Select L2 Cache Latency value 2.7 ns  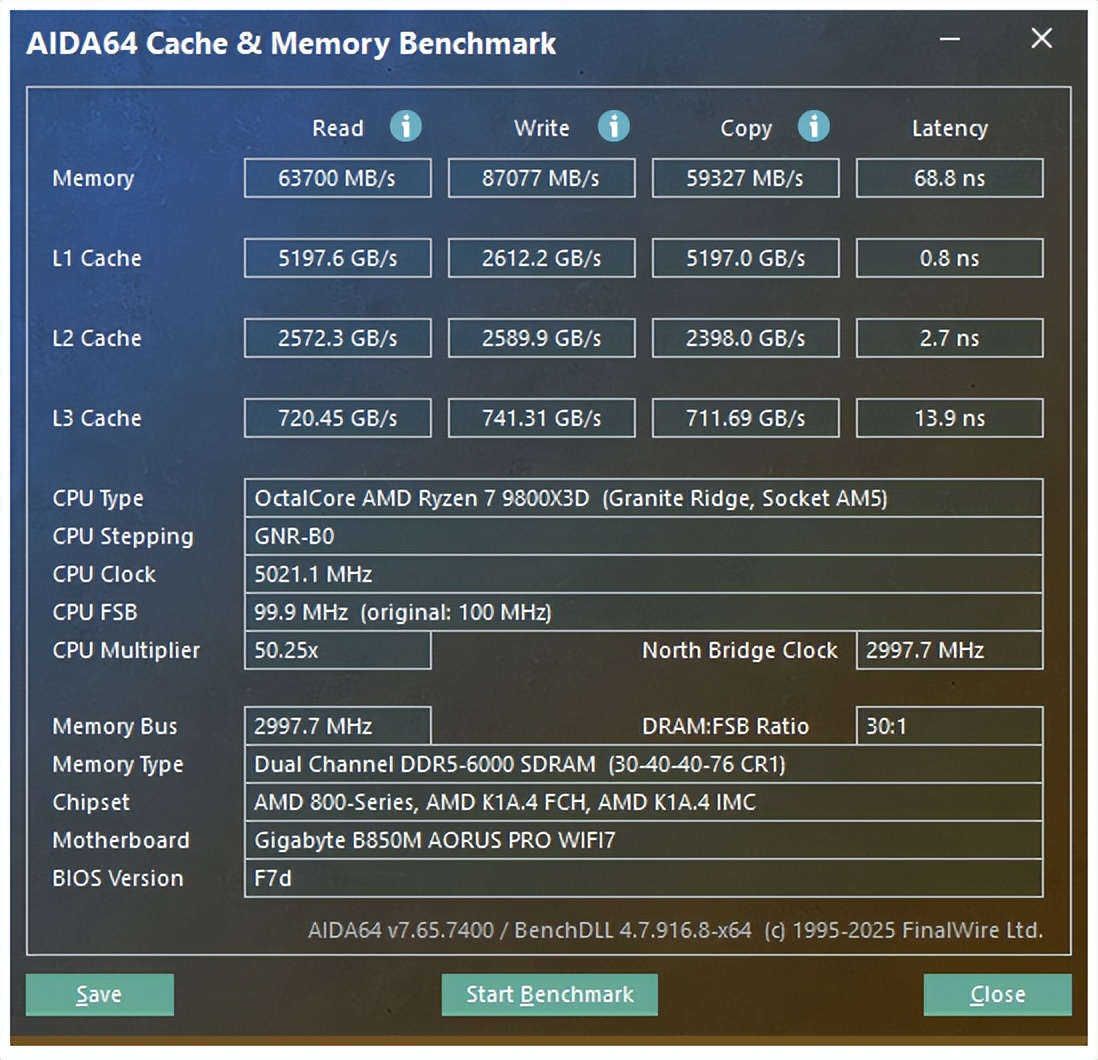coord(950,338)
